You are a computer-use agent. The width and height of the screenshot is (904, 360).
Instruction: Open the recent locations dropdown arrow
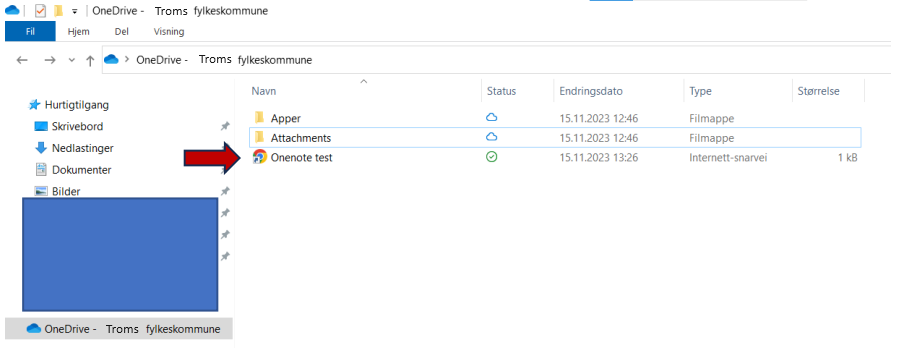point(71,60)
